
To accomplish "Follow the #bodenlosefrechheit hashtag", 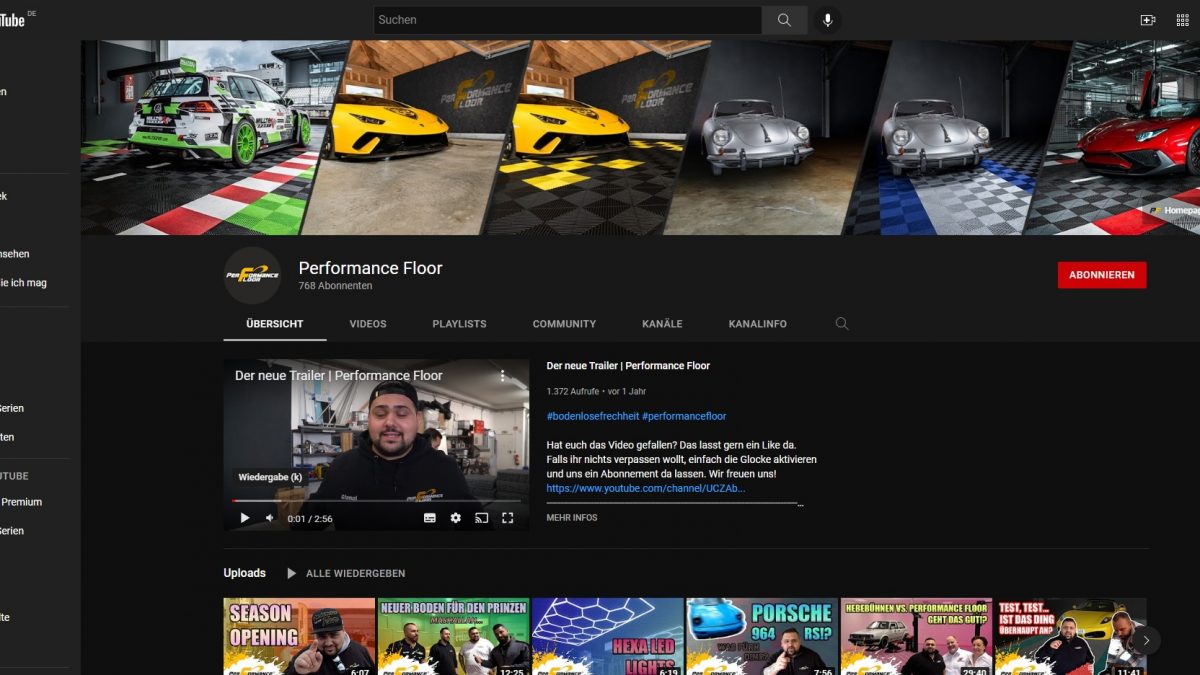I will (592, 416).
